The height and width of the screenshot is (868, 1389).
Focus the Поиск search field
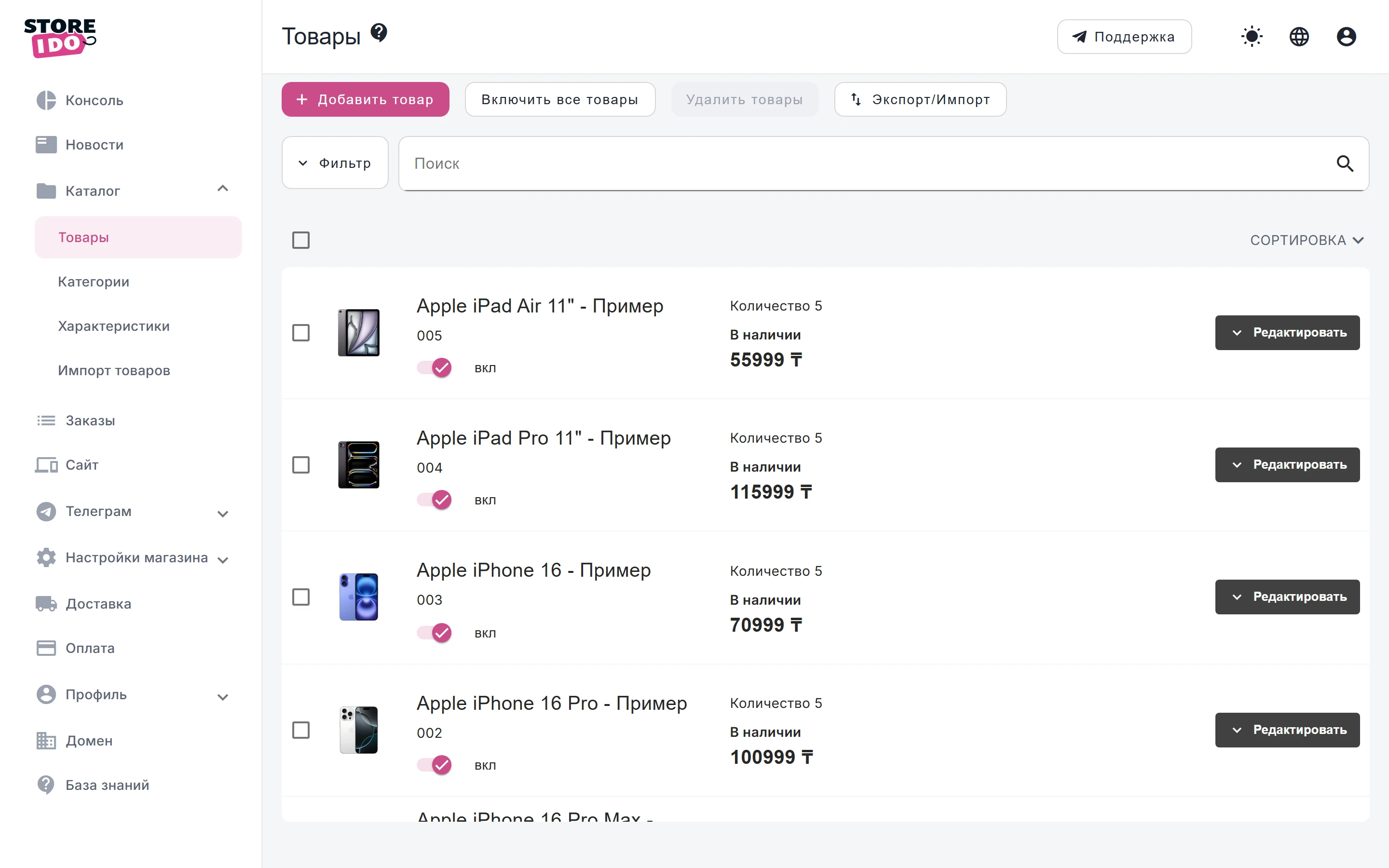884,163
